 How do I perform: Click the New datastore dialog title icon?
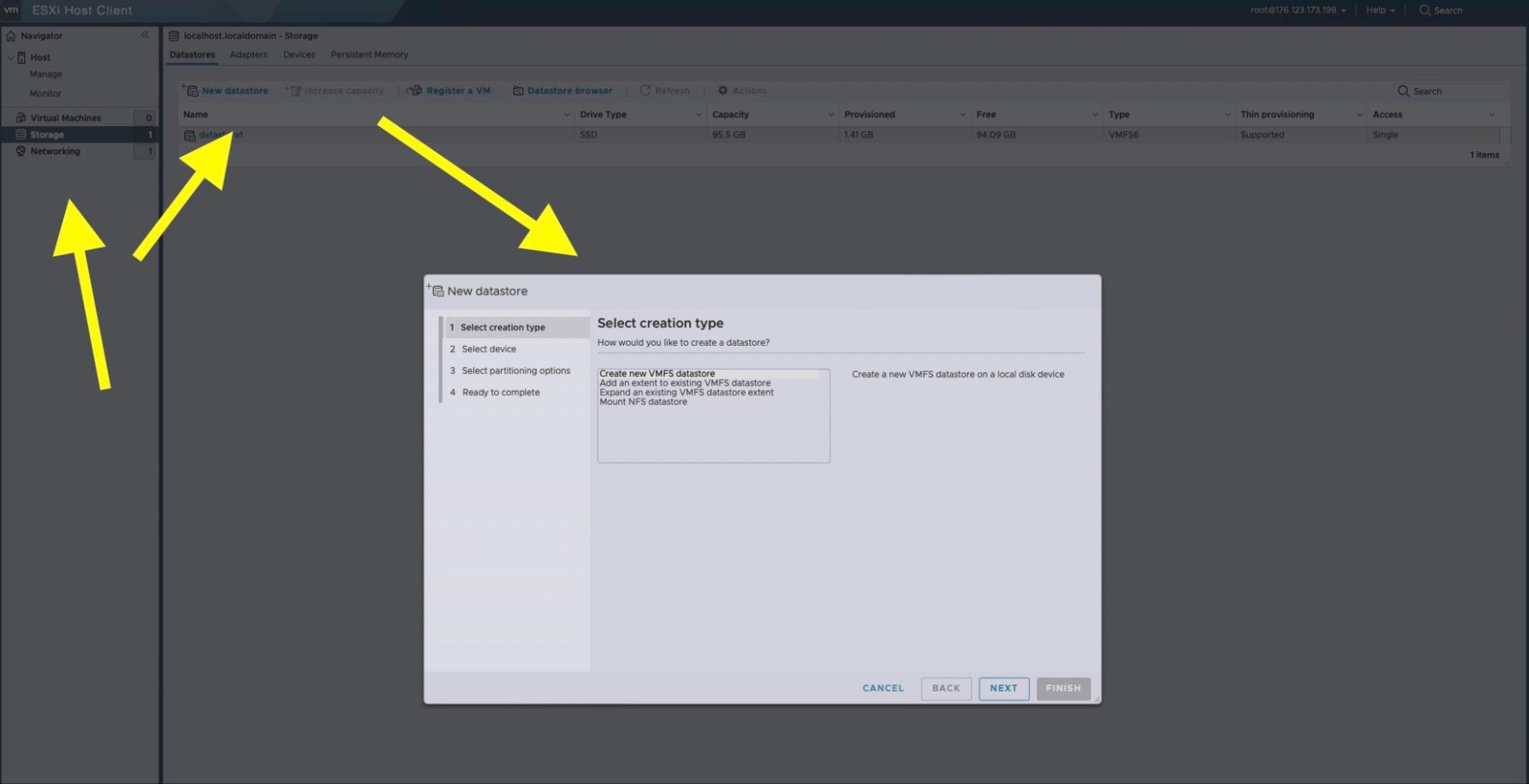[x=435, y=290]
